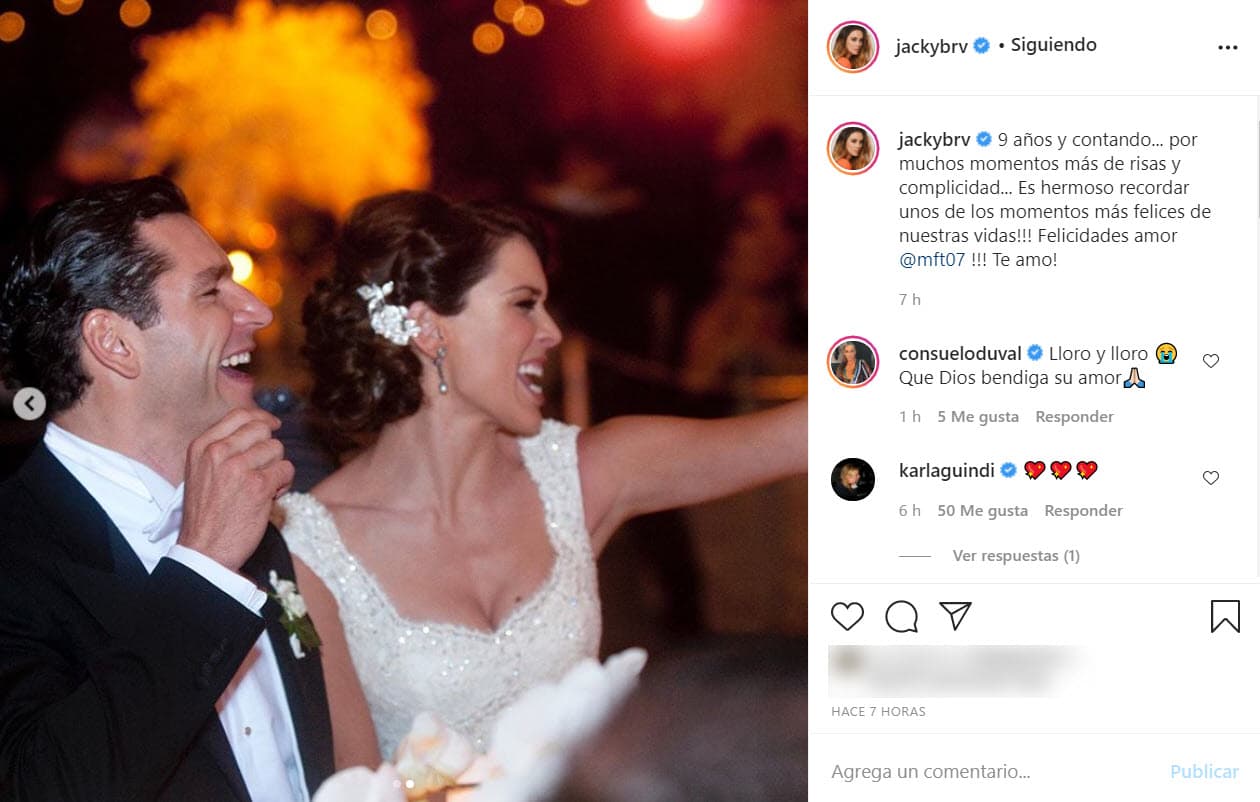
Task: Share the post using the paper plane icon
Action: [955, 616]
